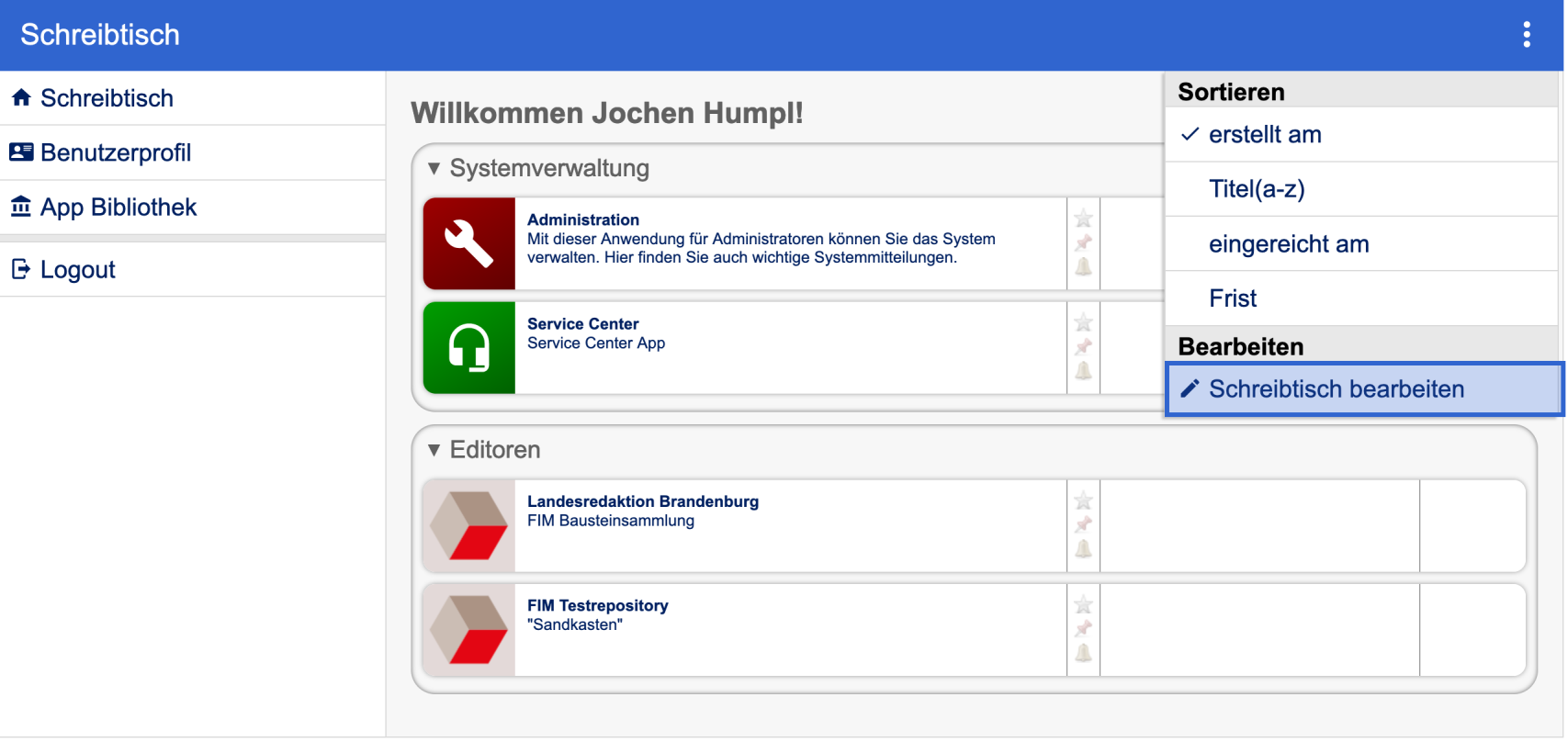This screenshot has height=742, width=1568.
Task: Open the three-dot overflow menu
Action: click(x=1526, y=35)
